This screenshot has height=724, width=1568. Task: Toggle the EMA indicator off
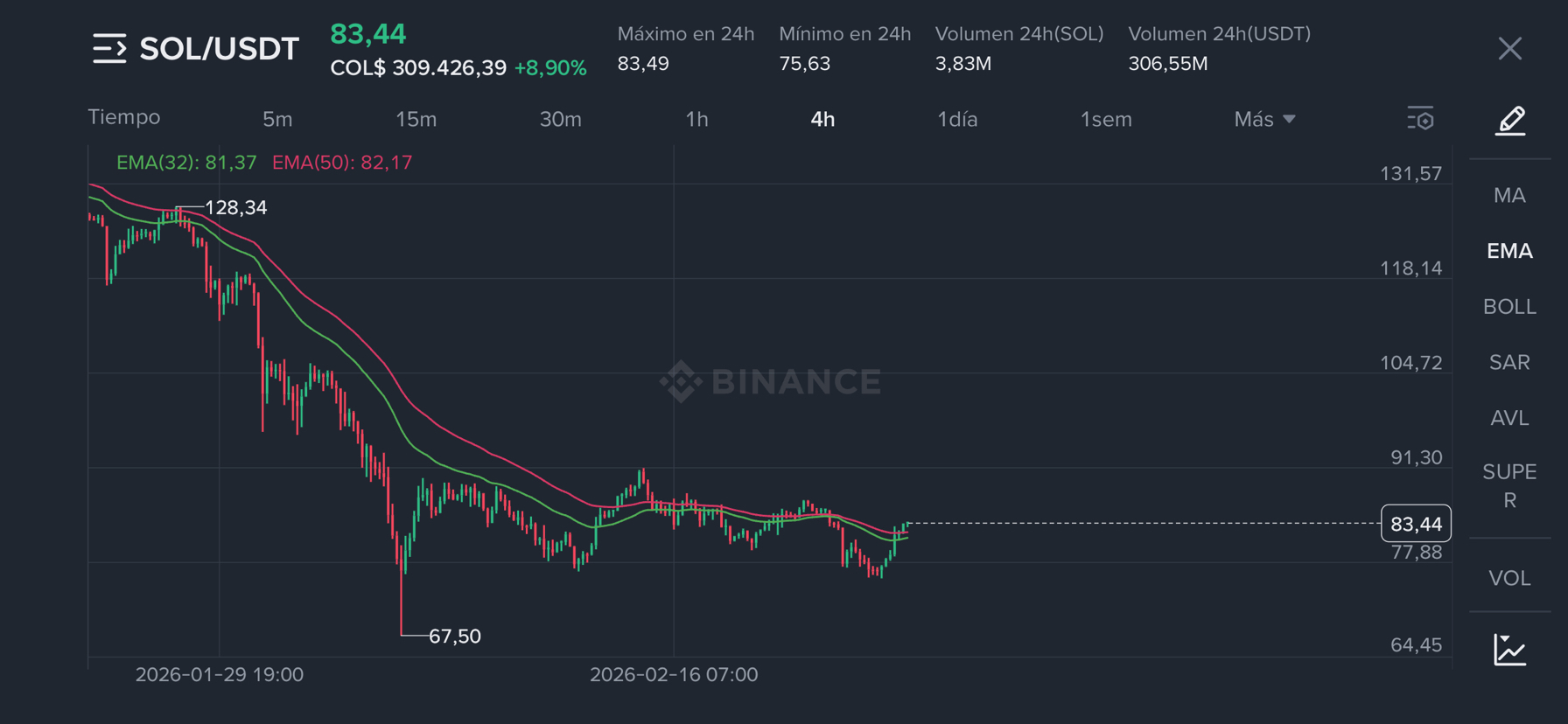click(1509, 251)
